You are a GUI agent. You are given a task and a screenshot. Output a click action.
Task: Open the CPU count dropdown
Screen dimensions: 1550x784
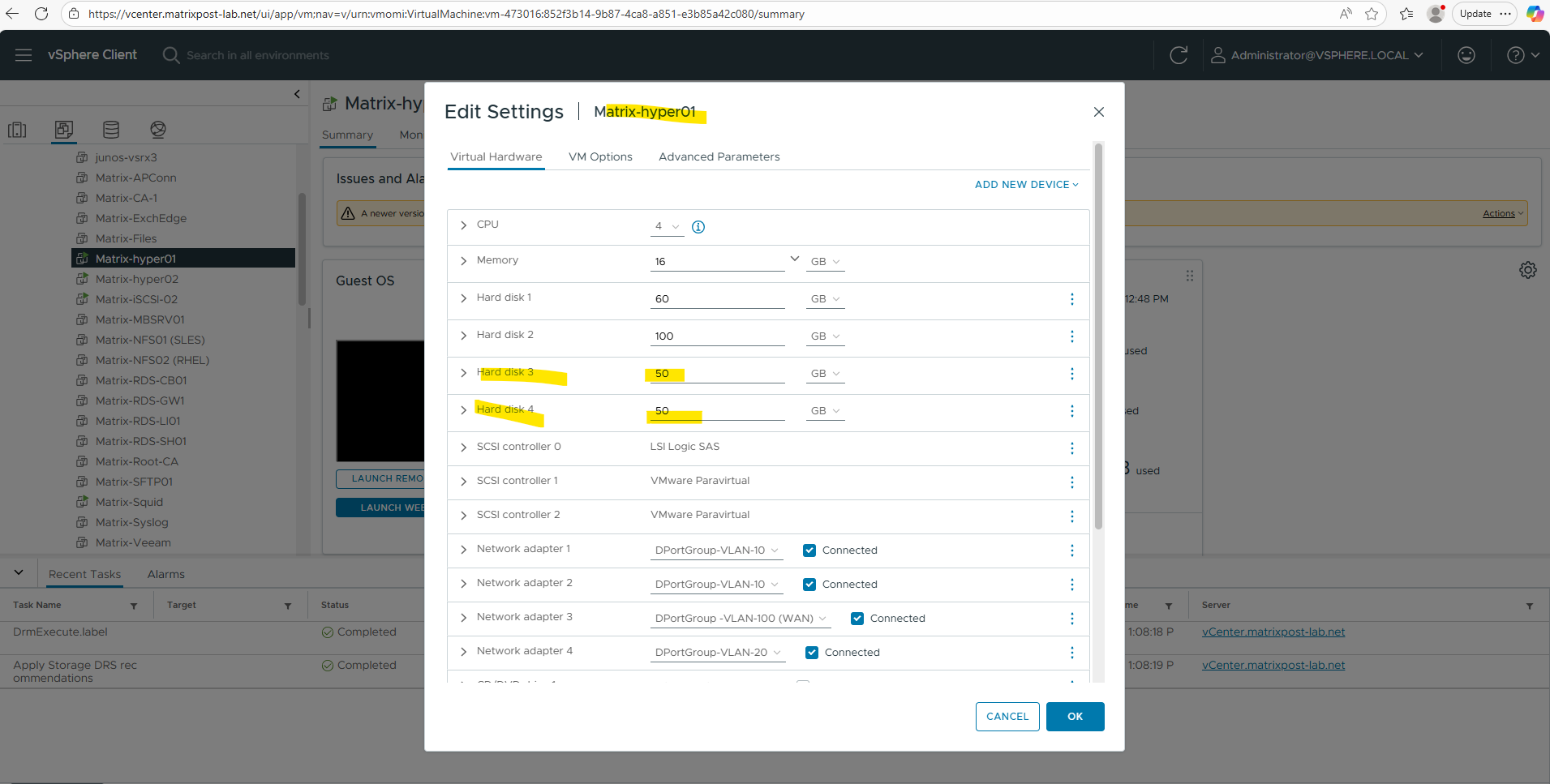[x=667, y=227]
